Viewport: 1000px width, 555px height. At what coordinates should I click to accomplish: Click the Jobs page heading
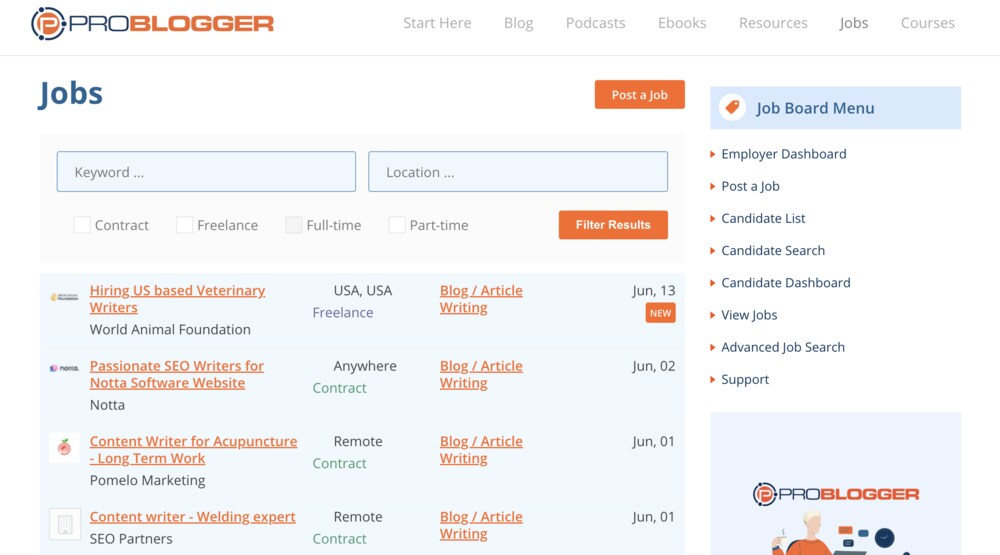70,94
